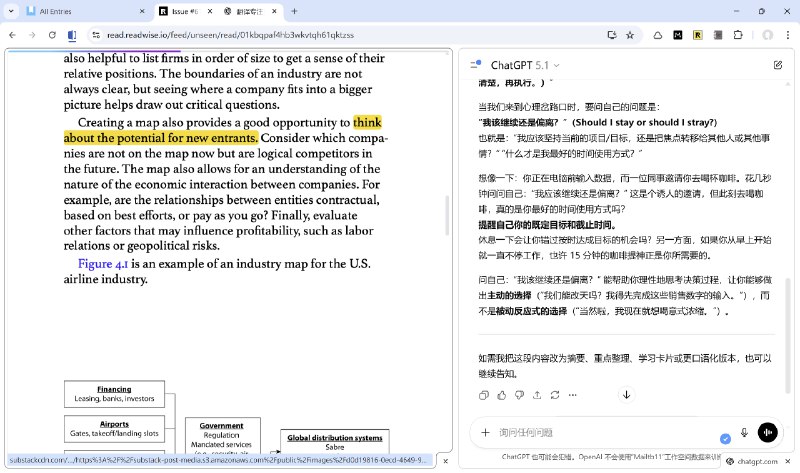Click the article reading pane scrollbar
This screenshot has width=800, height=473.
[x=447, y=215]
